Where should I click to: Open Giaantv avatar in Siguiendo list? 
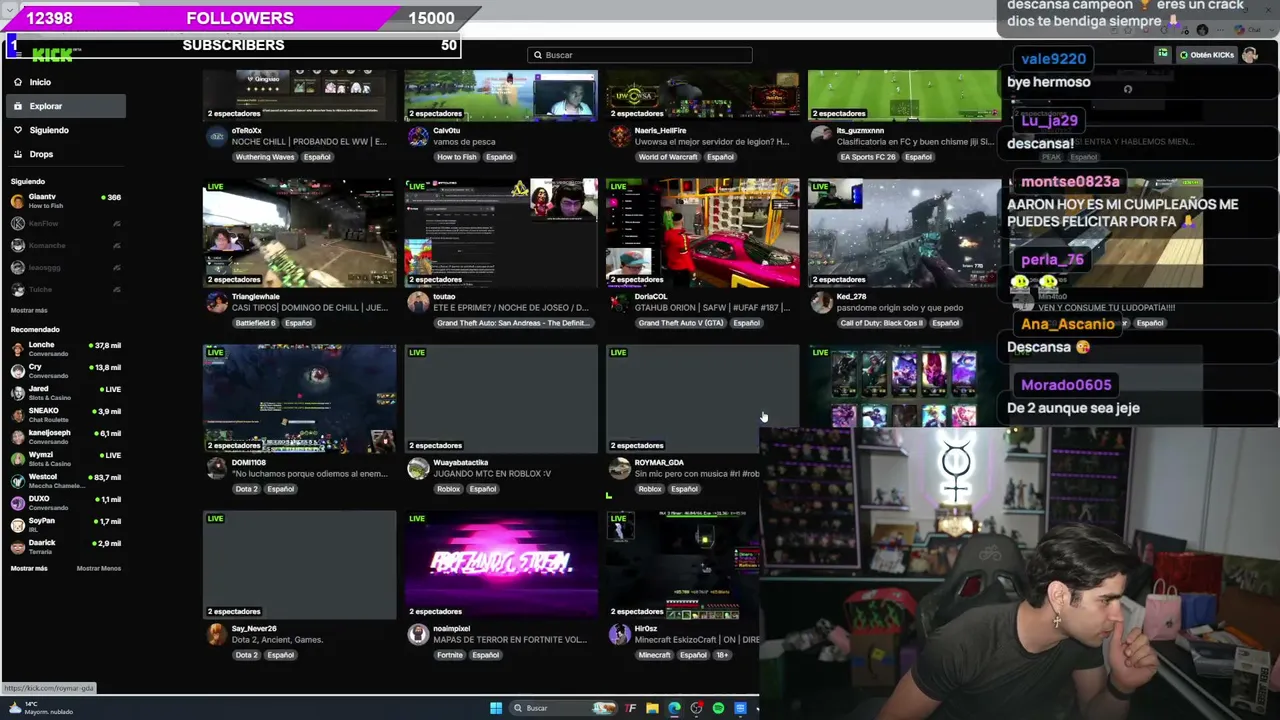tap(17, 201)
